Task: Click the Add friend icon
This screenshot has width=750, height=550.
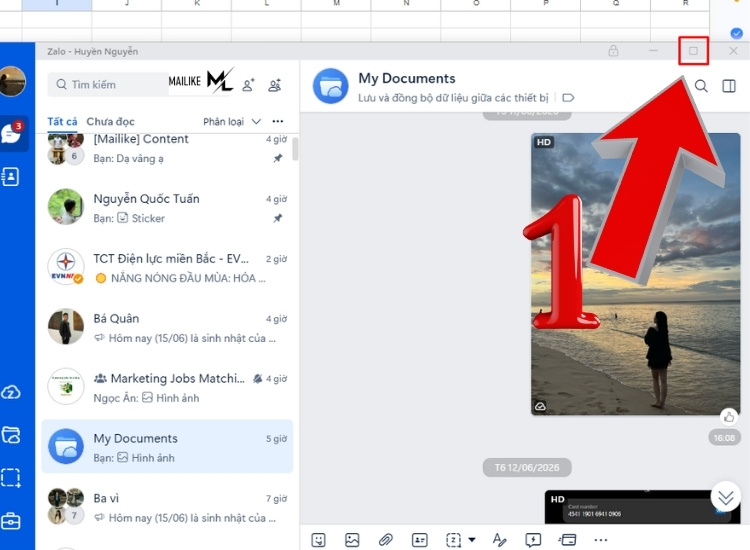Action: pyautogui.click(x=248, y=85)
